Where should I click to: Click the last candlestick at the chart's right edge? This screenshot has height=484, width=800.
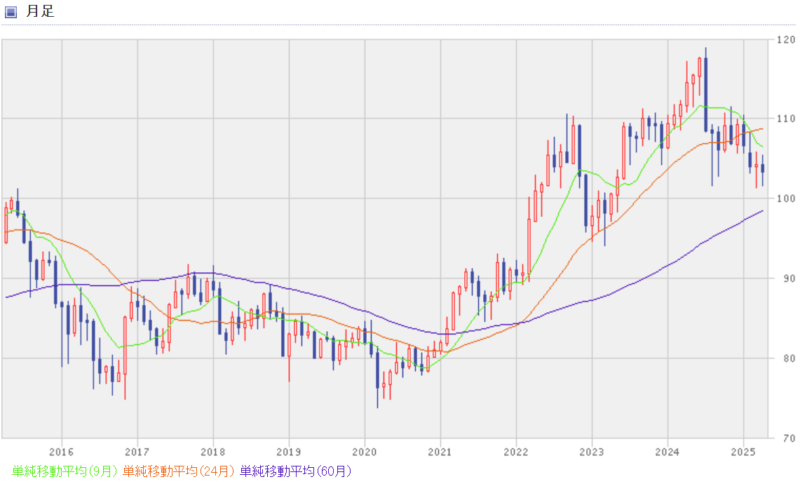(x=763, y=168)
